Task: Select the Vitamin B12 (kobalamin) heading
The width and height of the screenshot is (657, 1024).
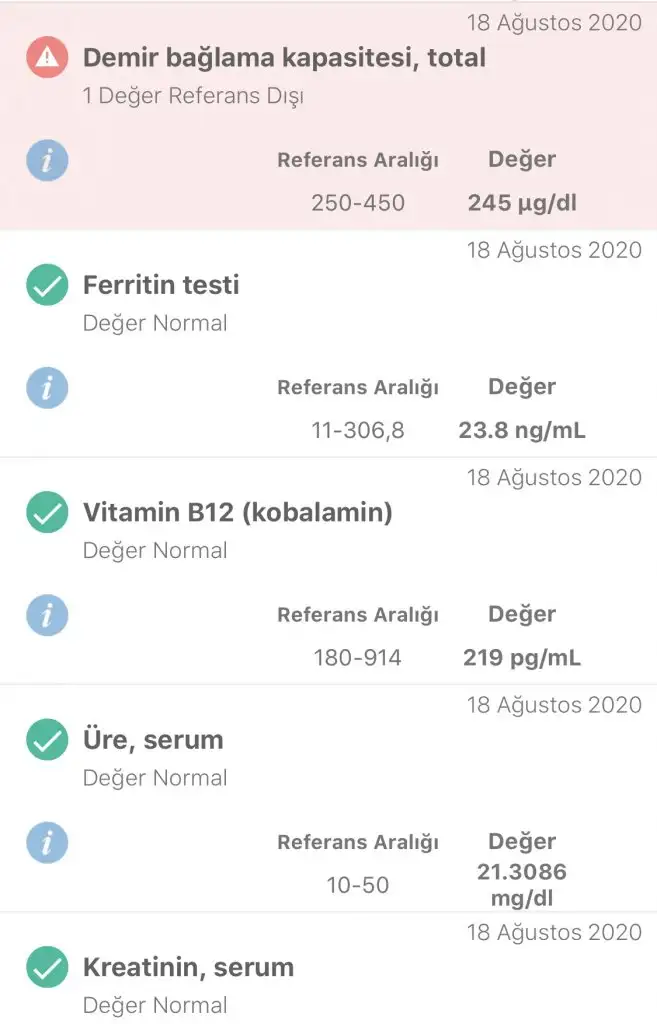Action: tap(237, 513)
